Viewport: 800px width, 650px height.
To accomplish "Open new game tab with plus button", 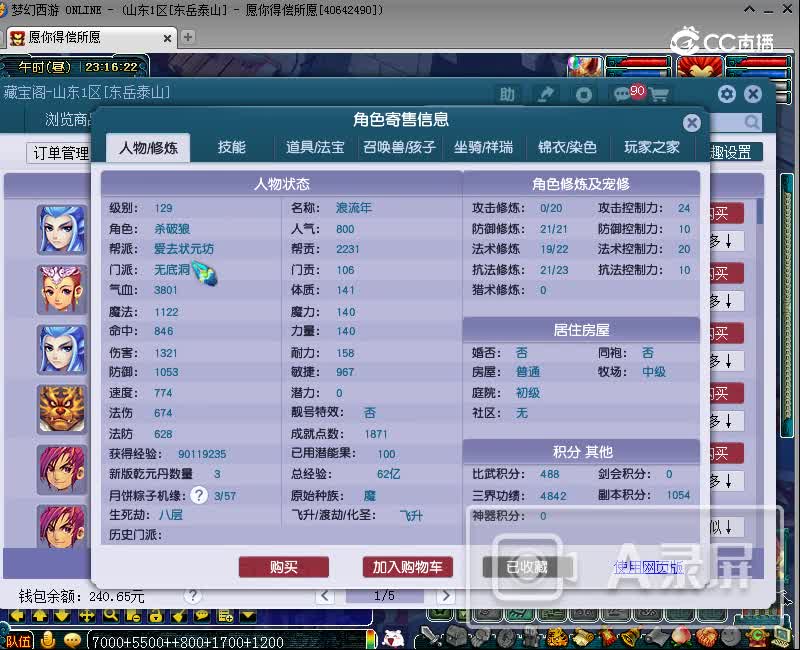I will click(x=188, y=37).
